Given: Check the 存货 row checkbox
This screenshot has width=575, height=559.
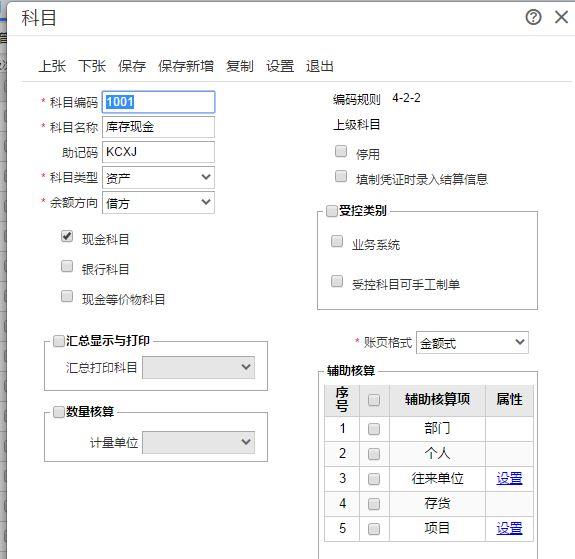Looking at the screenshot, I should [374, 504].
